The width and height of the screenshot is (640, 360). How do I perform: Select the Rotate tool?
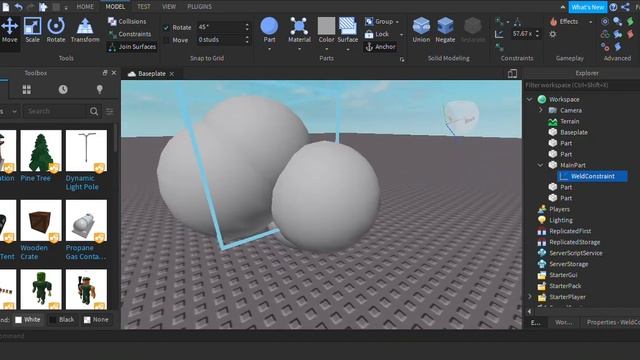coord(56,30)
